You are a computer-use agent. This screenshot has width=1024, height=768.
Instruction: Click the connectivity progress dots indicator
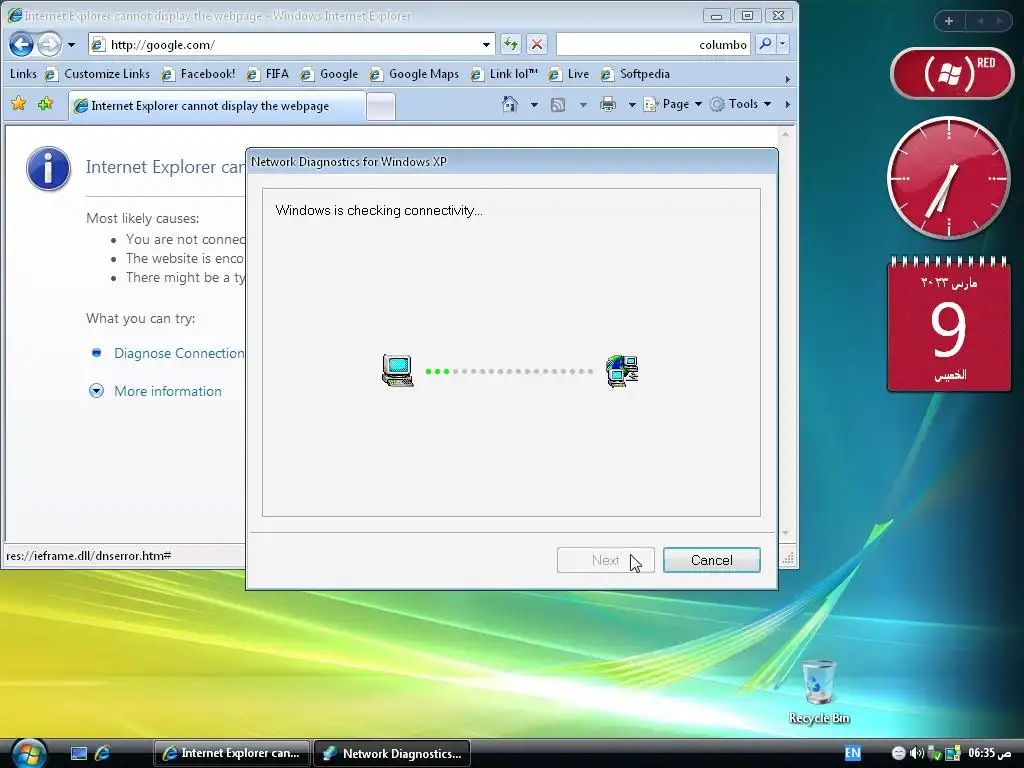(509, 371)
